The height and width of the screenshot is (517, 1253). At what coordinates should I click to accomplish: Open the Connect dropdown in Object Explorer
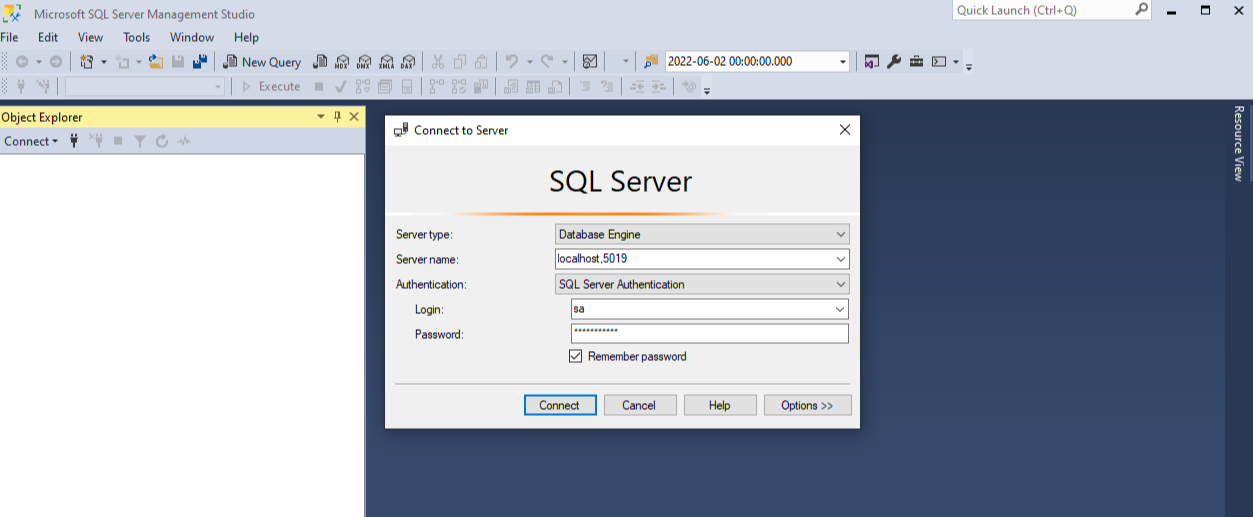[x=31, y=141]
